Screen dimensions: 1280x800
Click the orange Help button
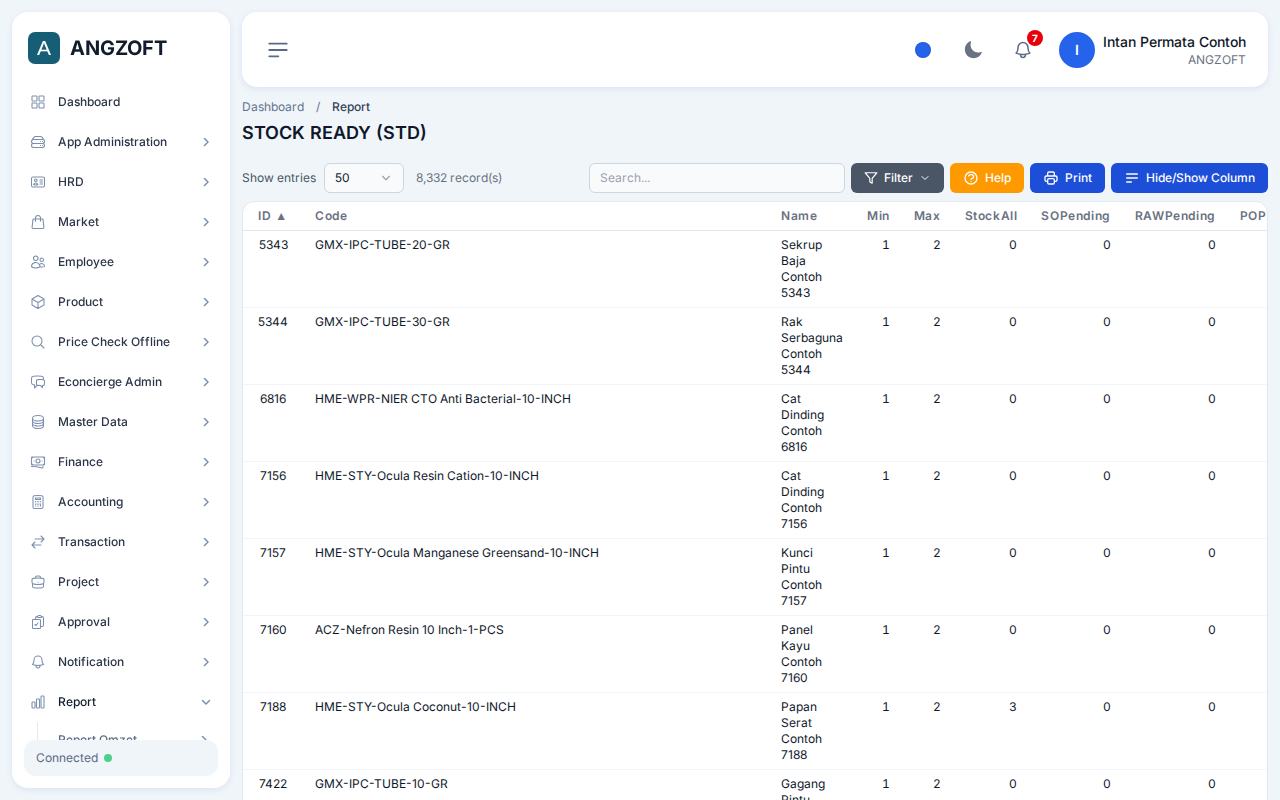[x=987, y=178]
